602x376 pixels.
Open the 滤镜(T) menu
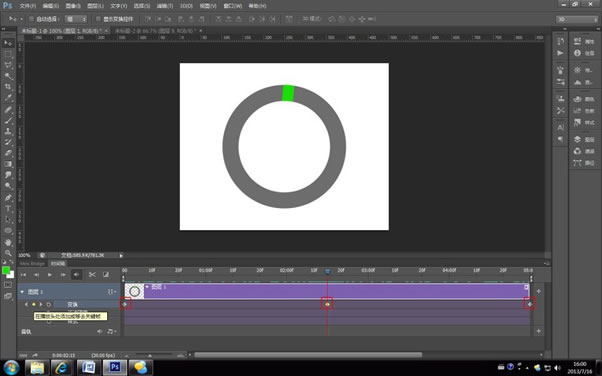click(x=165, y=6)
